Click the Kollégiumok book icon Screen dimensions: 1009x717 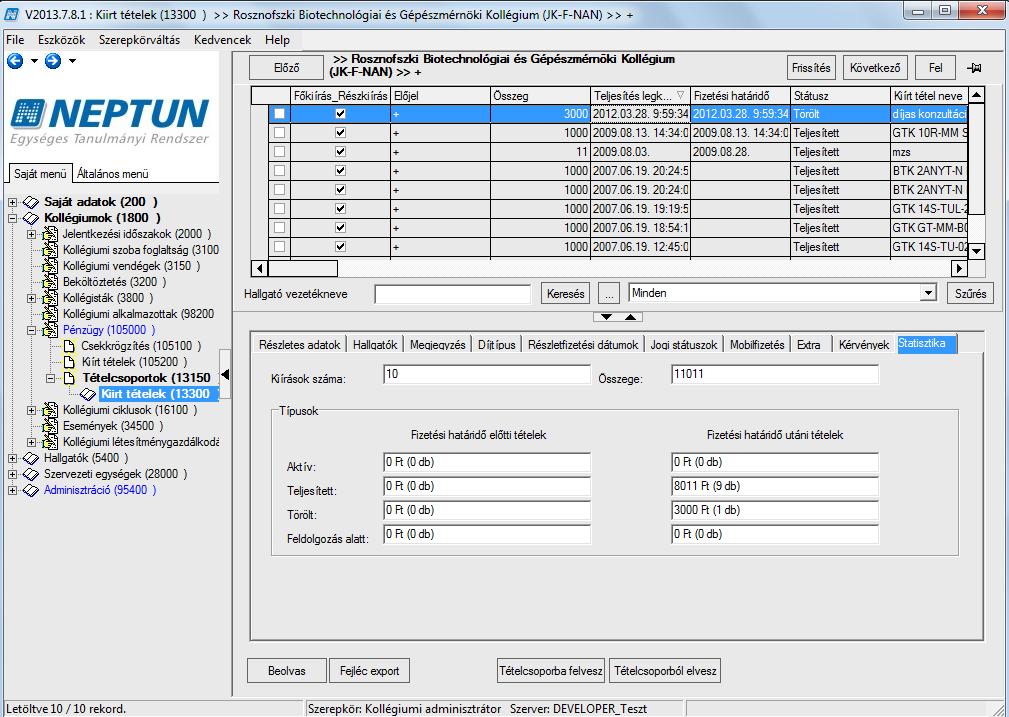[31, 218]
